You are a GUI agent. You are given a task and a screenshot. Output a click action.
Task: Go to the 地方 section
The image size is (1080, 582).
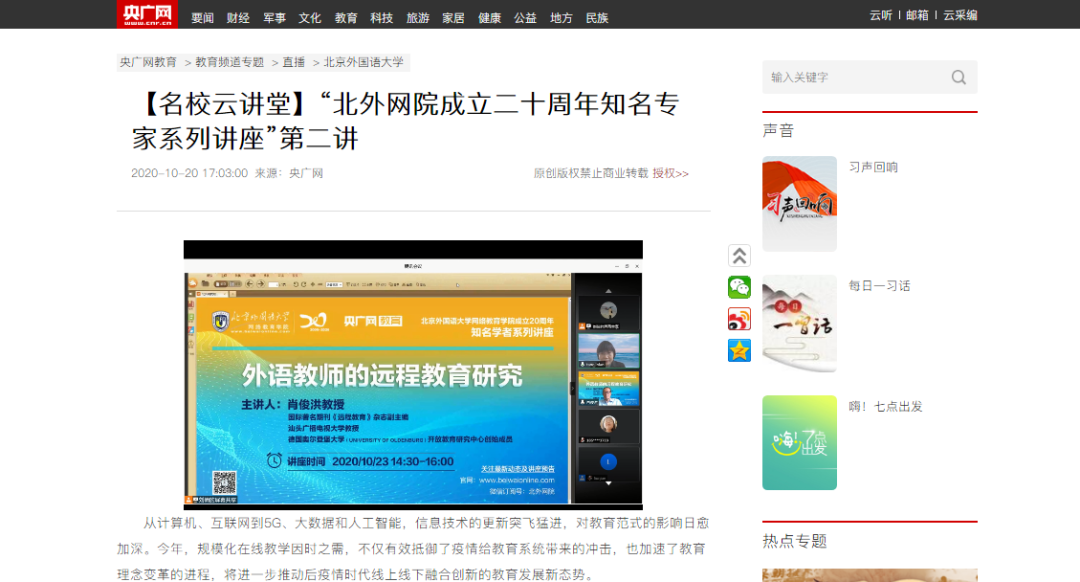point(561,18)
